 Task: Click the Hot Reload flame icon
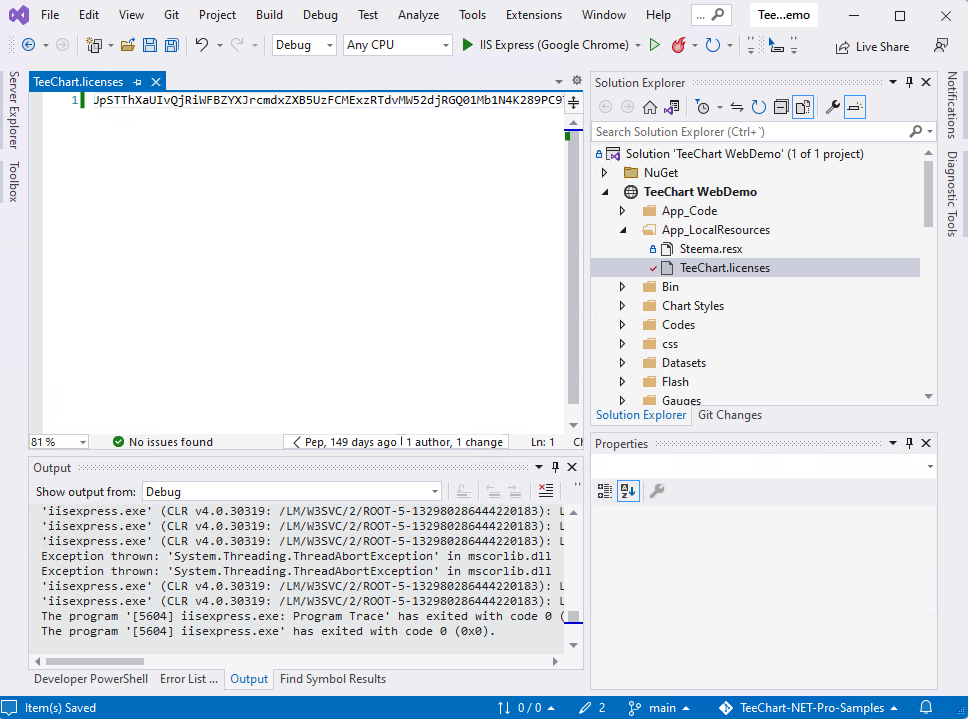pos(678,44)
